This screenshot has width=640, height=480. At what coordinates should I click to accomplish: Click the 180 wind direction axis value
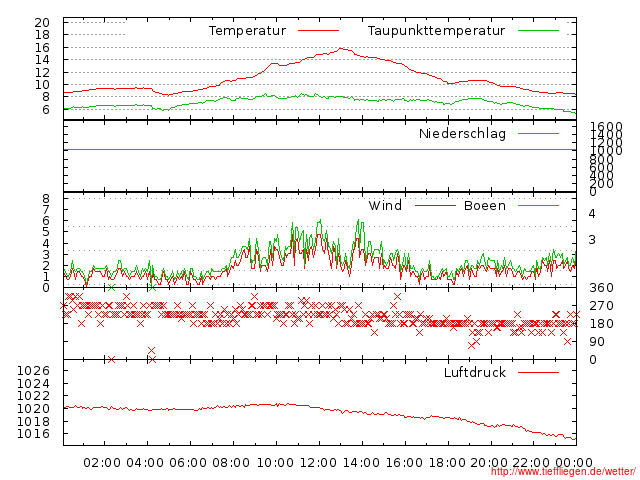pyautogui.click(x=601, y=324)
